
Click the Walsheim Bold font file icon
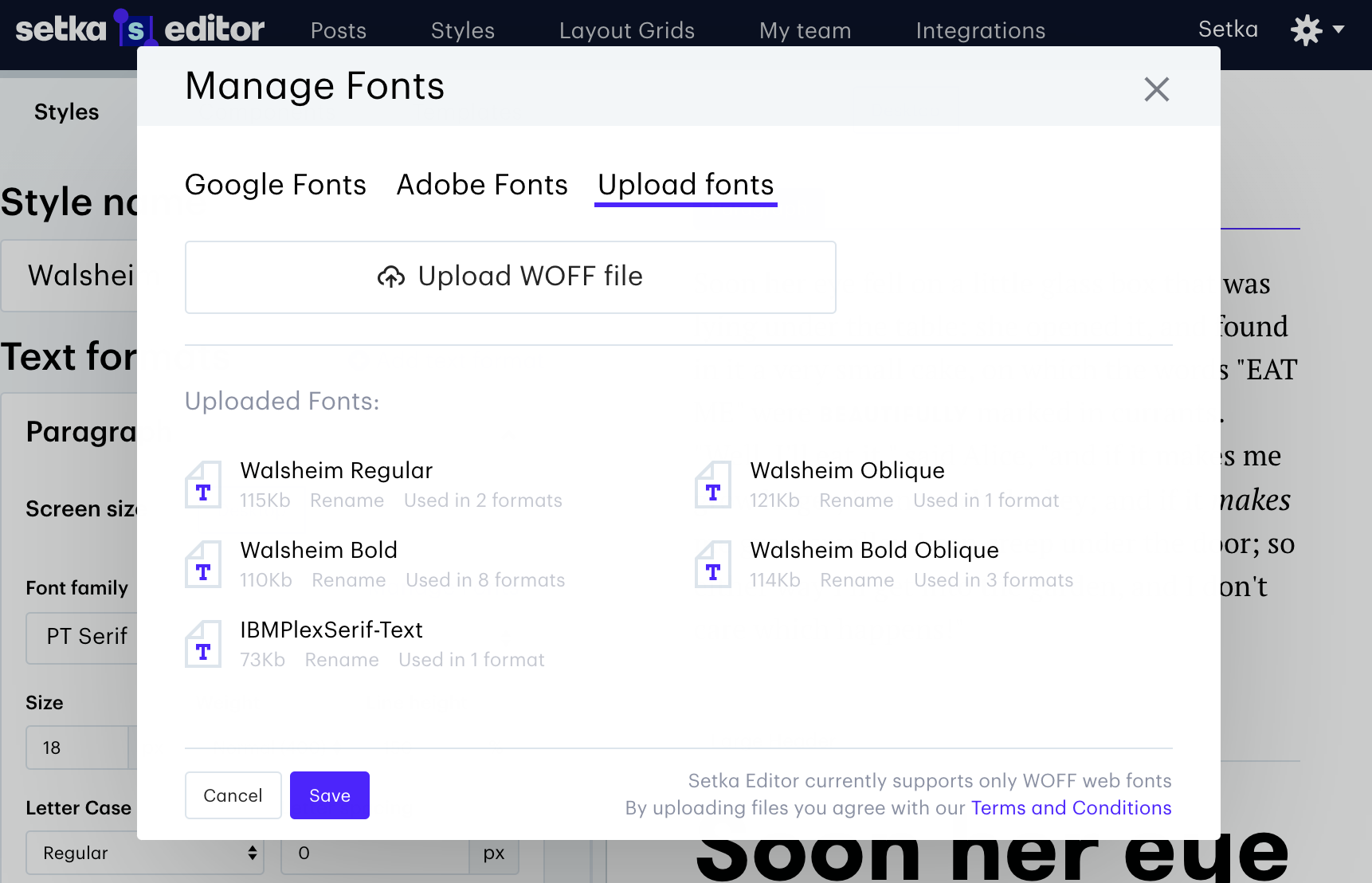click(x=203, y=564)
